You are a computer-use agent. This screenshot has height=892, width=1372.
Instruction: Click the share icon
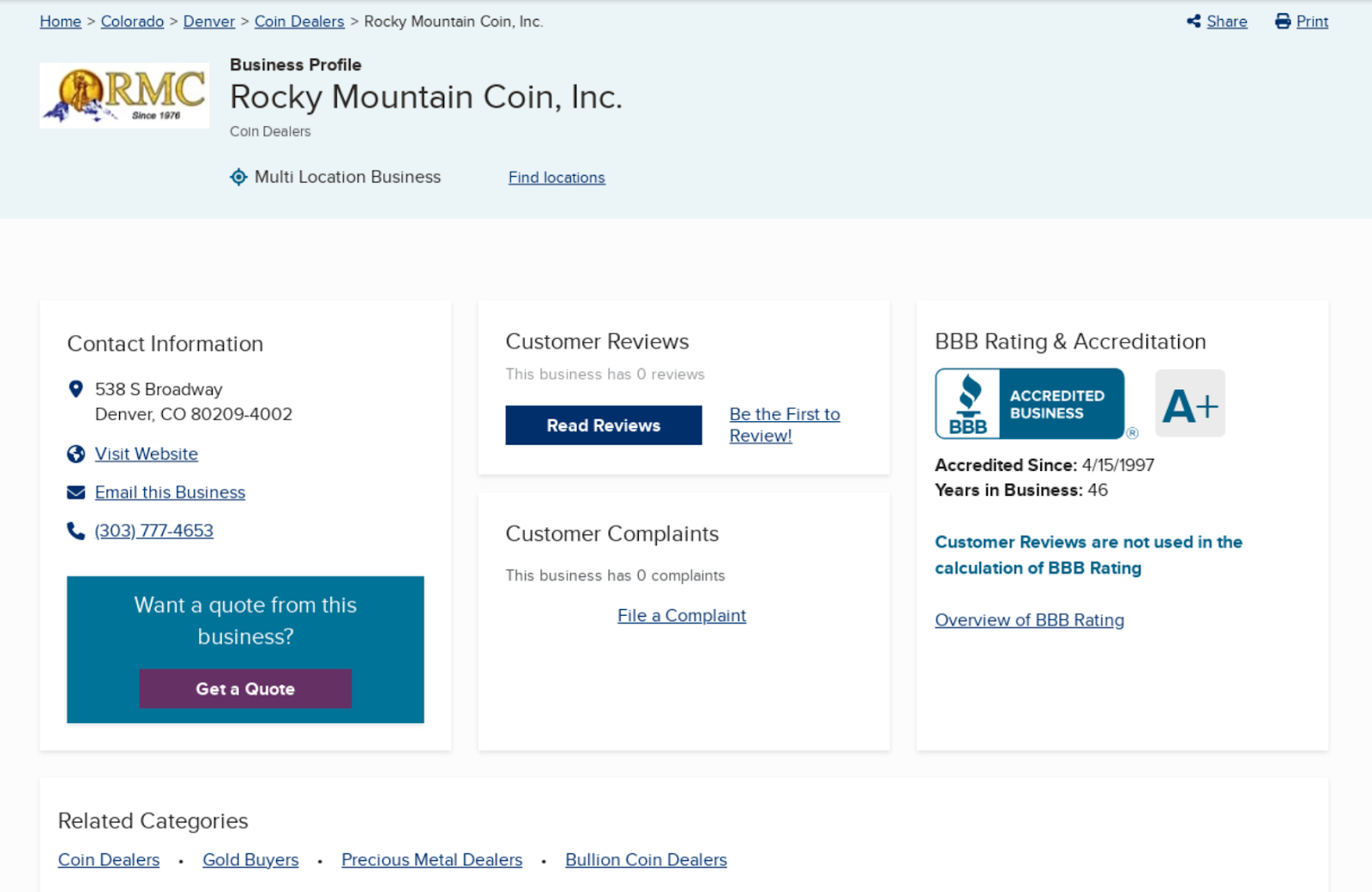tap(1194, 21)
